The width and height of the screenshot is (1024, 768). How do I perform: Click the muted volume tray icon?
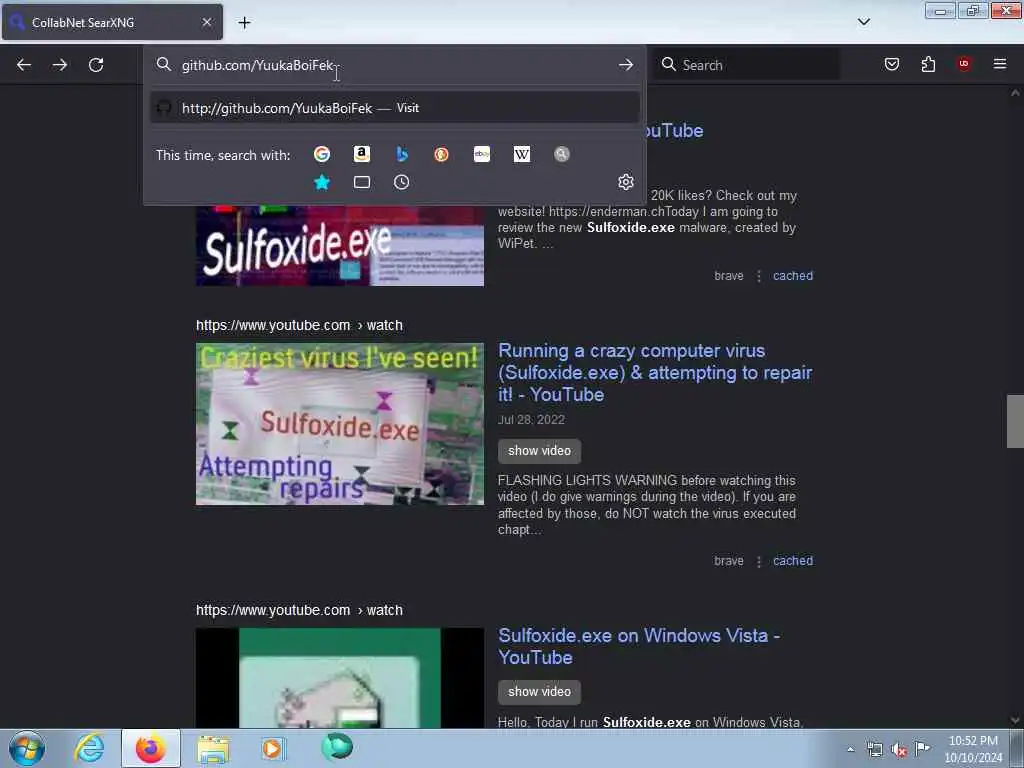tap(899, 750)
